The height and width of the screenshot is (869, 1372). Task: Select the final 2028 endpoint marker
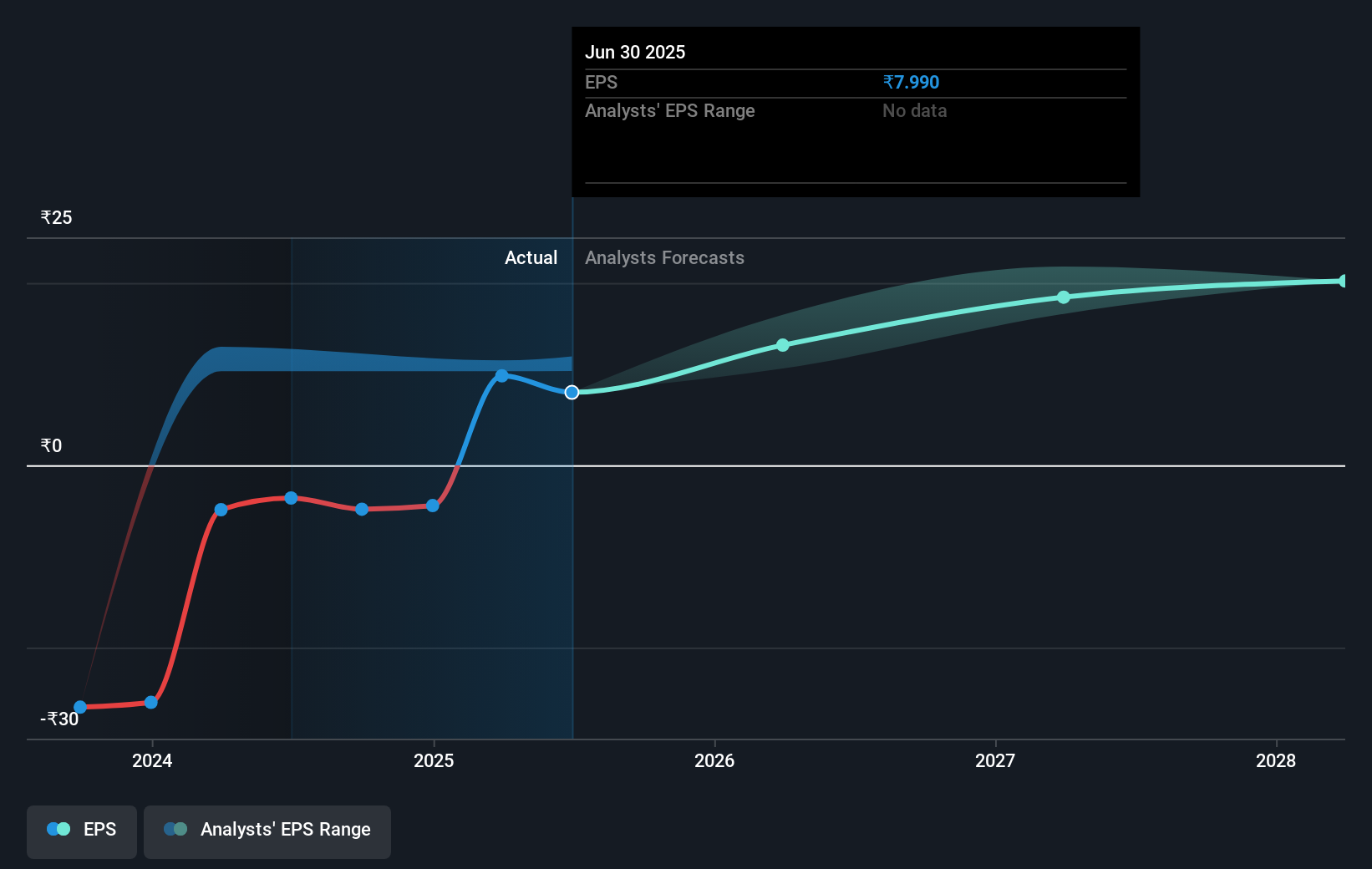click(x=1341, y=280)
